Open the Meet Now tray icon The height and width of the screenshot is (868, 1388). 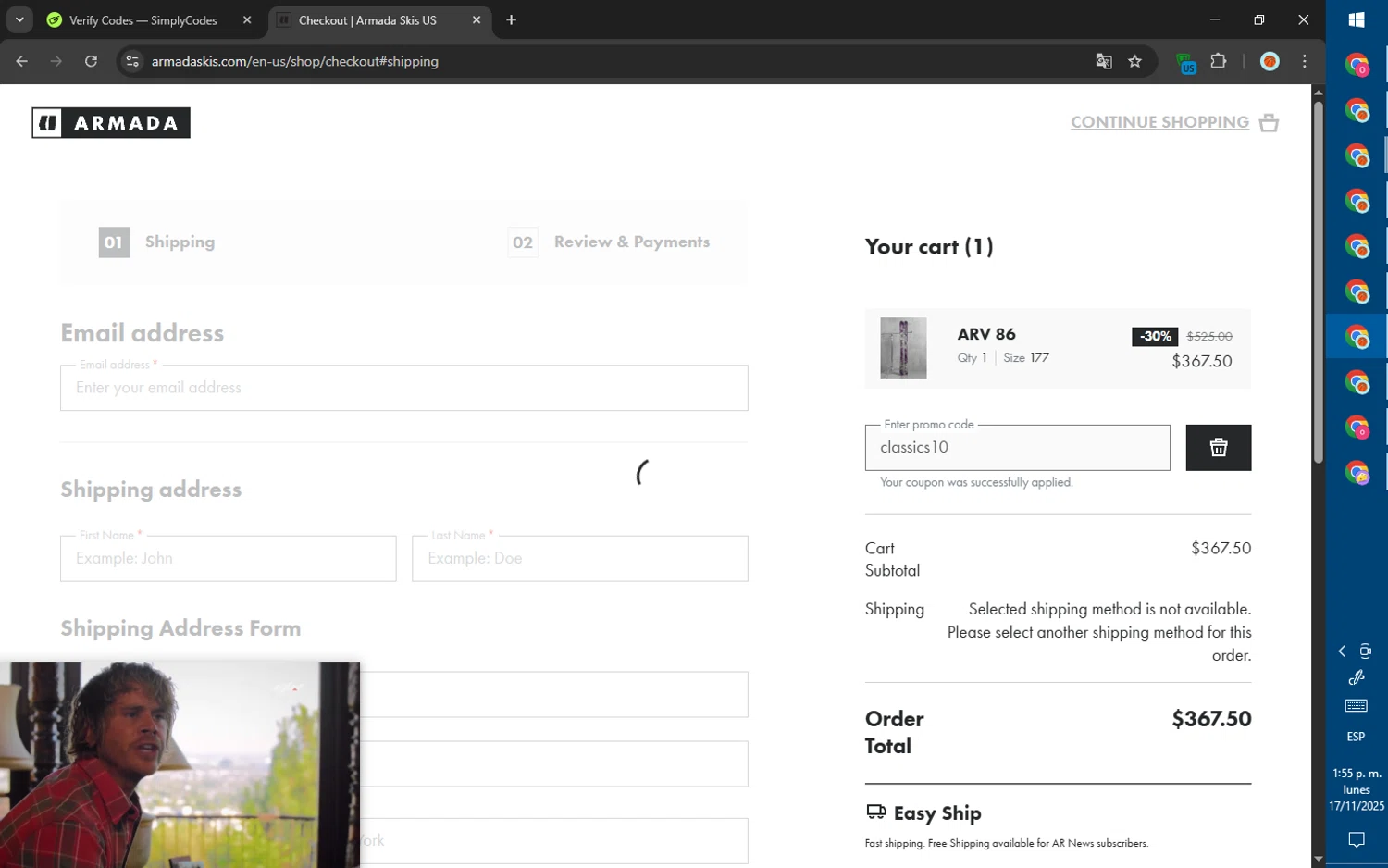[x=1366, y=651]
